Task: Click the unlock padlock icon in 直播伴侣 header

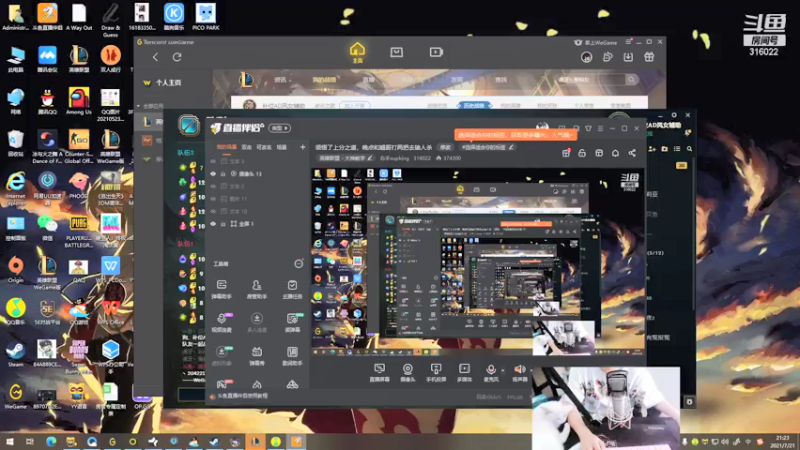Action: (582, 153)
